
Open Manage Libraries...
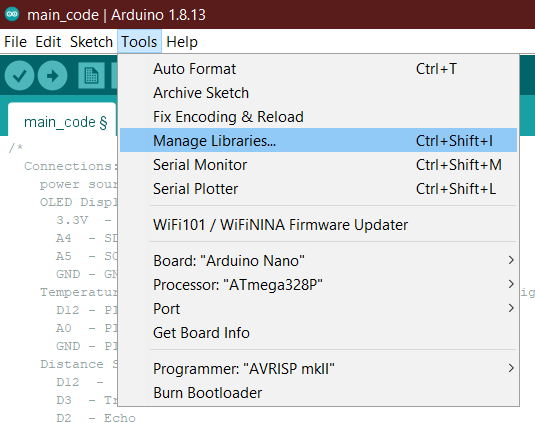point(318,141)
